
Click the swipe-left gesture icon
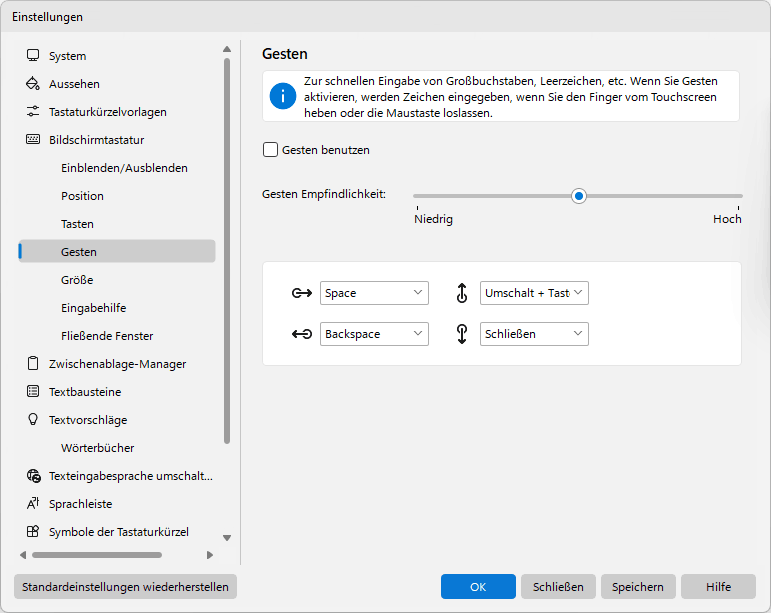coord(302,334)
